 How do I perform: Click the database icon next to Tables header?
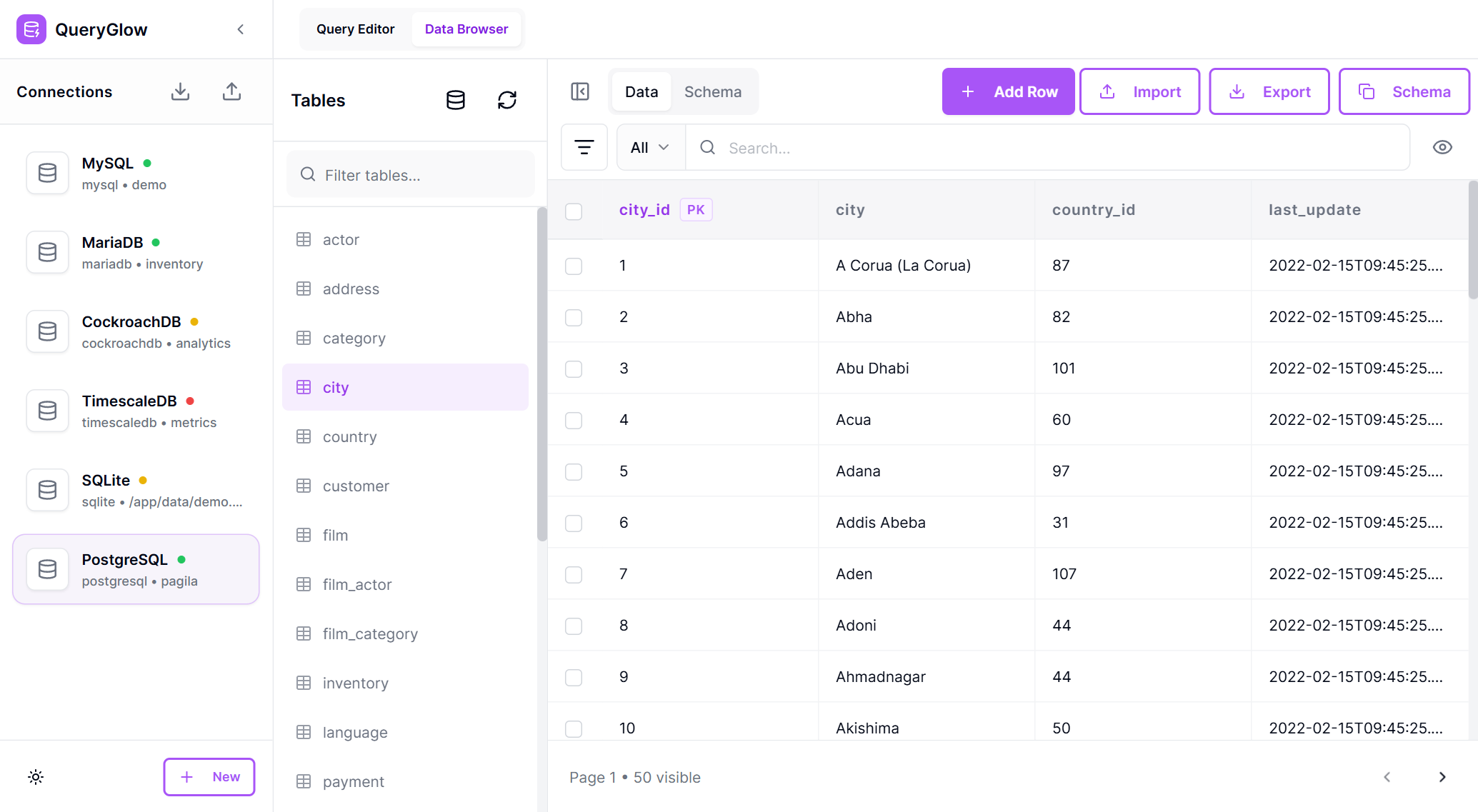pos(455,100)
